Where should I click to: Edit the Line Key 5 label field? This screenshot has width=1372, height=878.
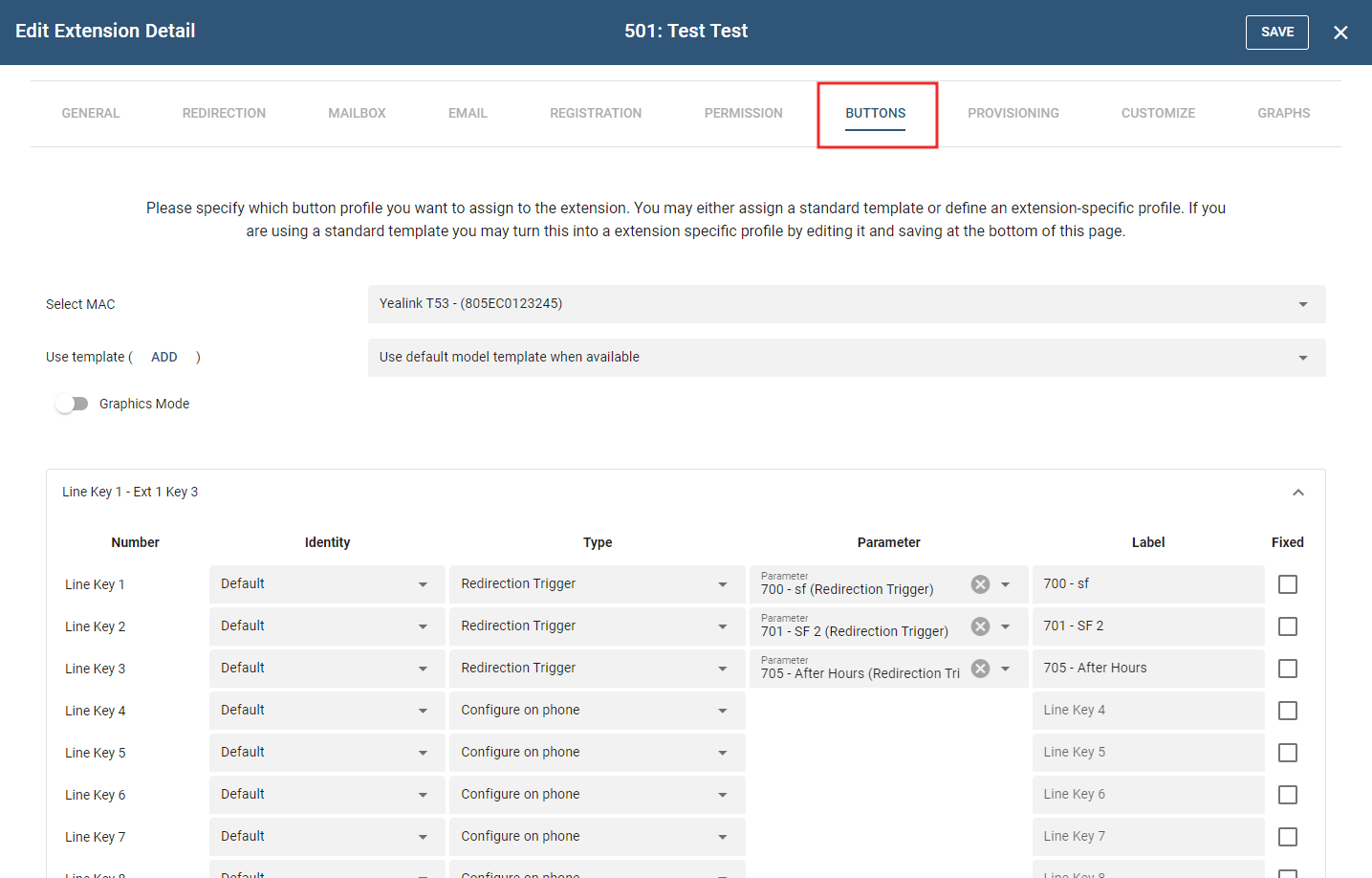coord(1147,753)
